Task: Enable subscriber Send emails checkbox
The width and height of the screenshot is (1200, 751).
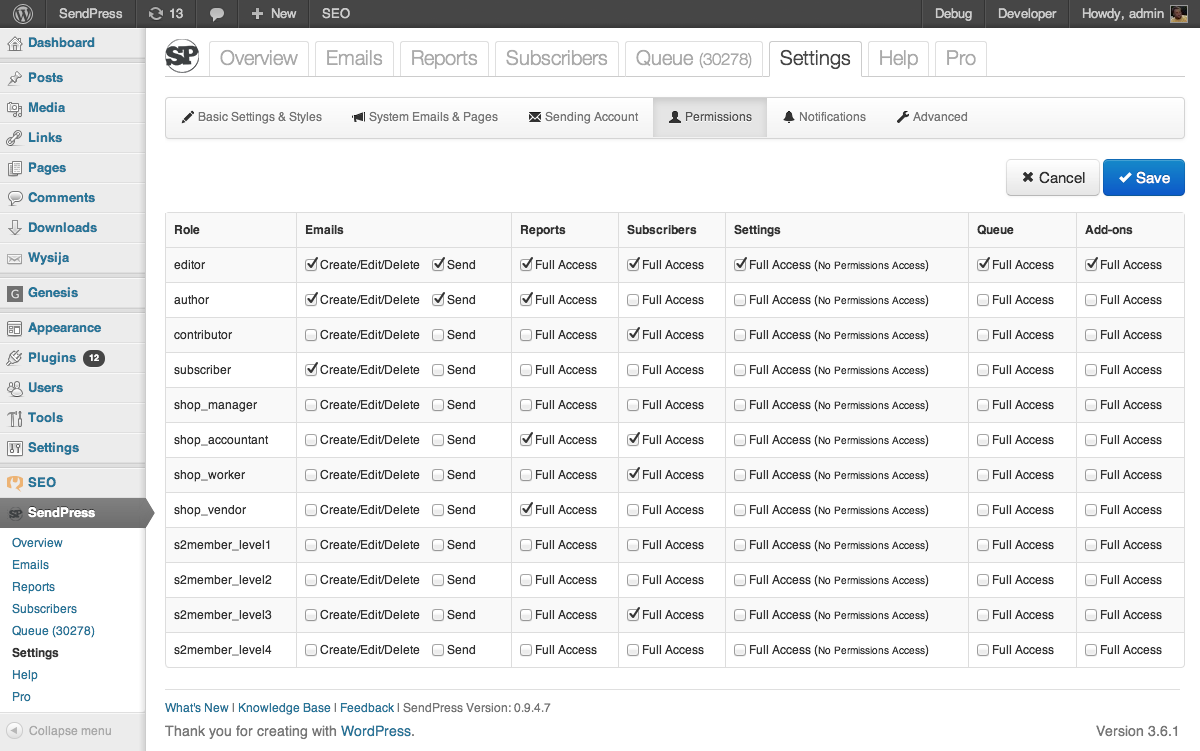Action: pos(438,370)
